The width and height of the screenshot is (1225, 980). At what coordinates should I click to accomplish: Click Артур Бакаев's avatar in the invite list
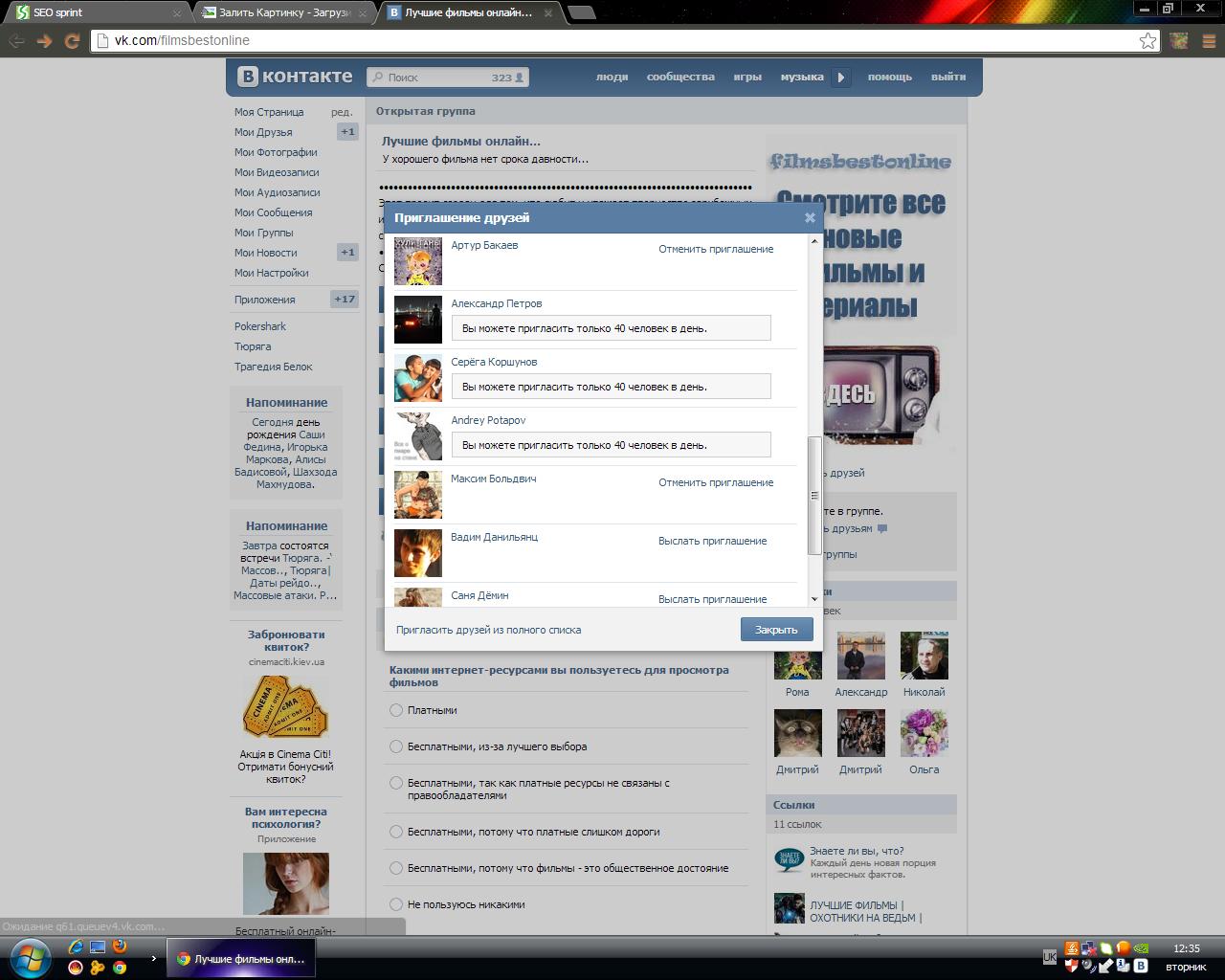418,260
